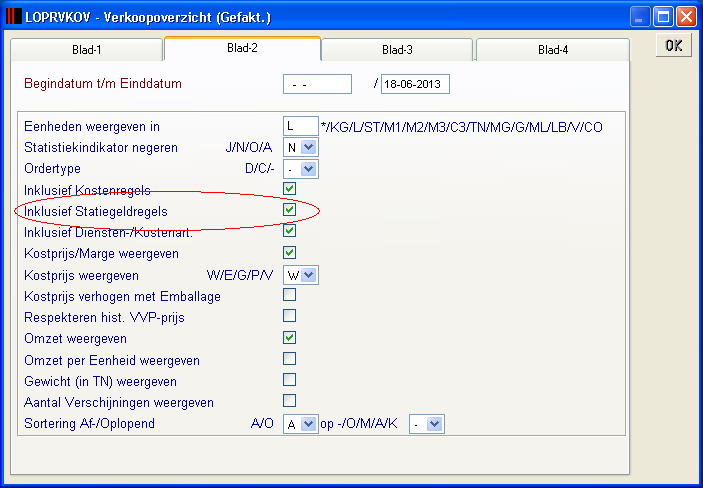703x488 pixels.
Task: Close the Verkoopoverzicht window
Action: click(686, 17)
